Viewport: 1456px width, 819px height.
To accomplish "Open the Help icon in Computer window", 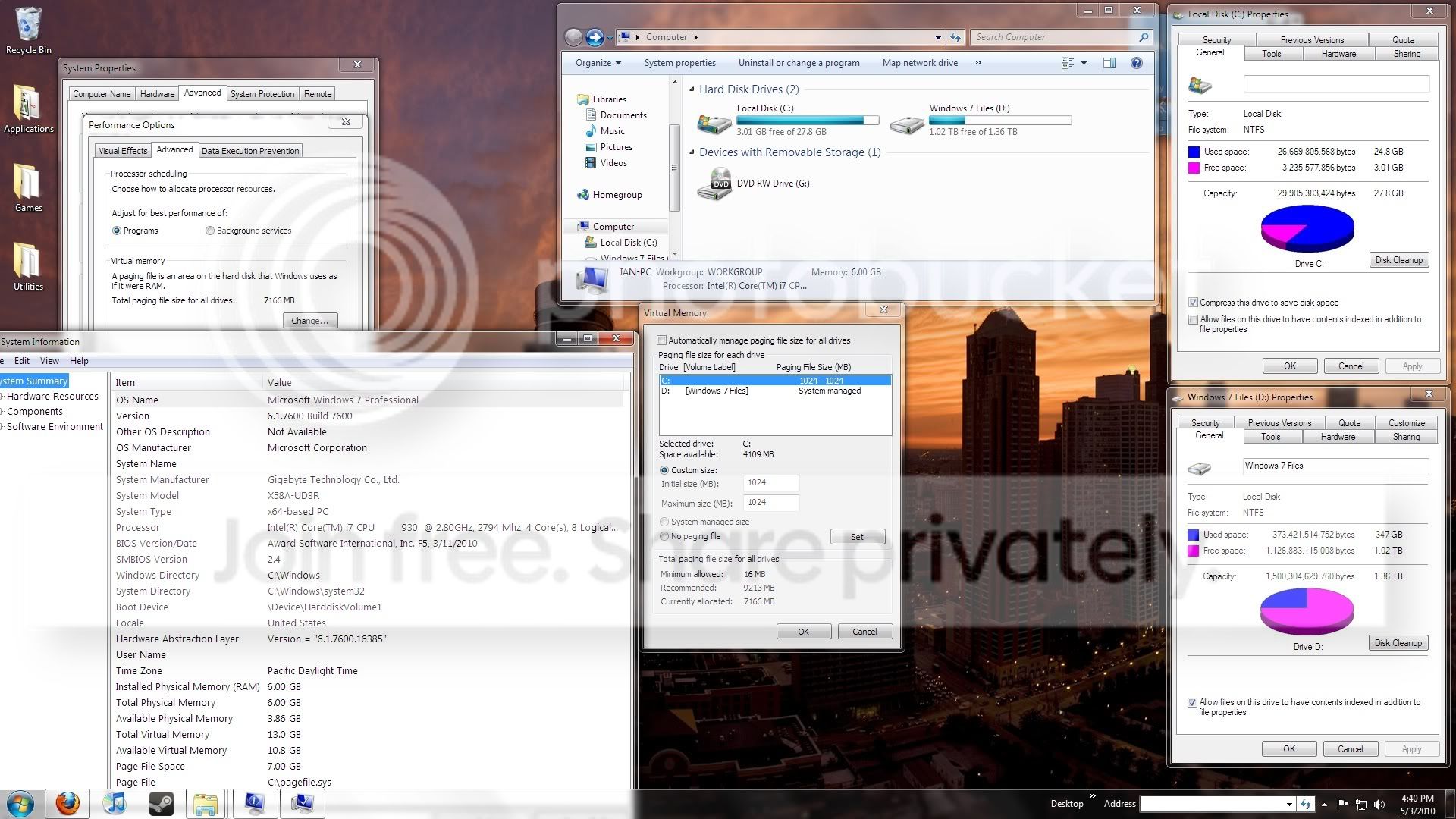I will pos(1136,63).
